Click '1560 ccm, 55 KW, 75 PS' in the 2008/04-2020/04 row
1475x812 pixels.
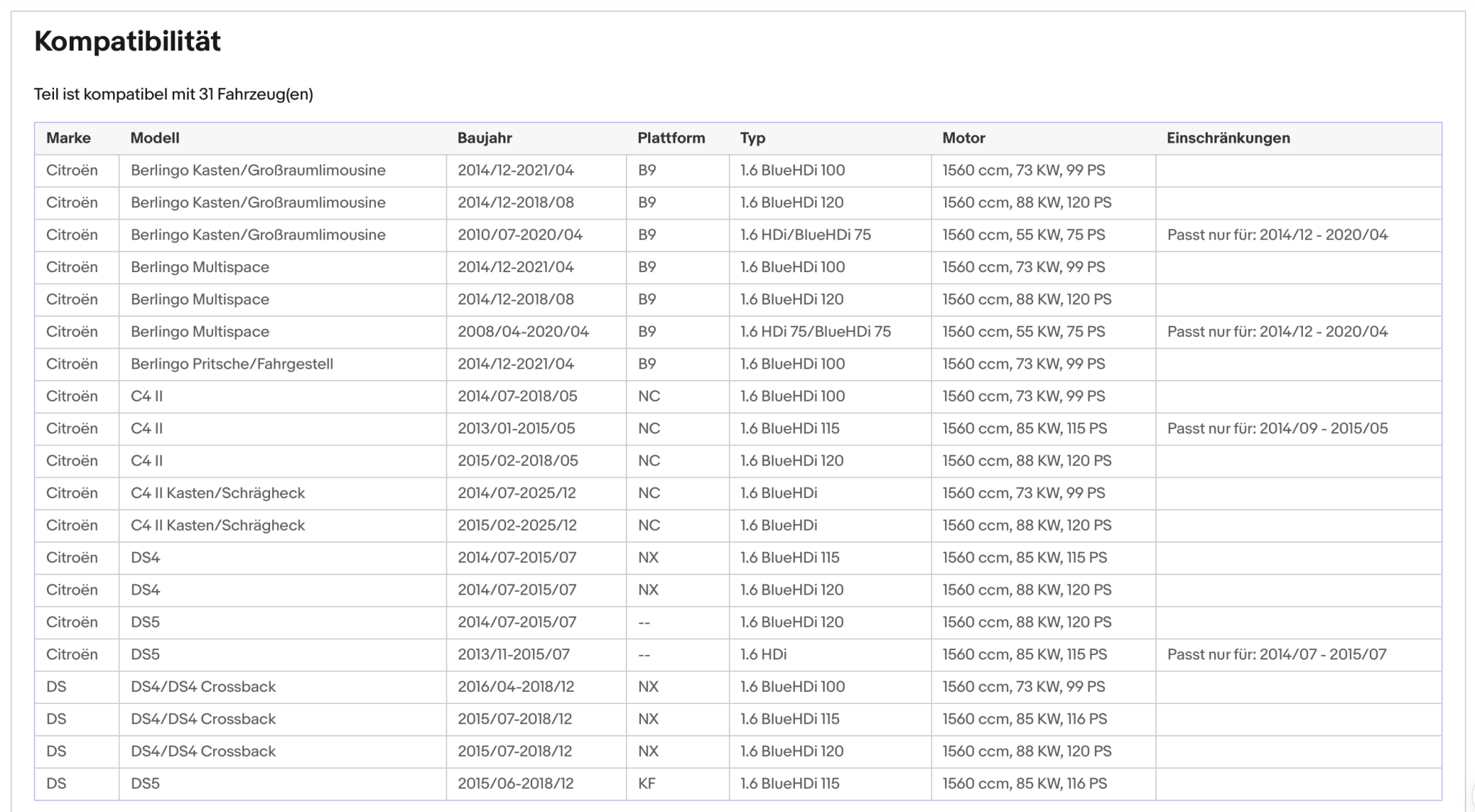coord(1023,332)
